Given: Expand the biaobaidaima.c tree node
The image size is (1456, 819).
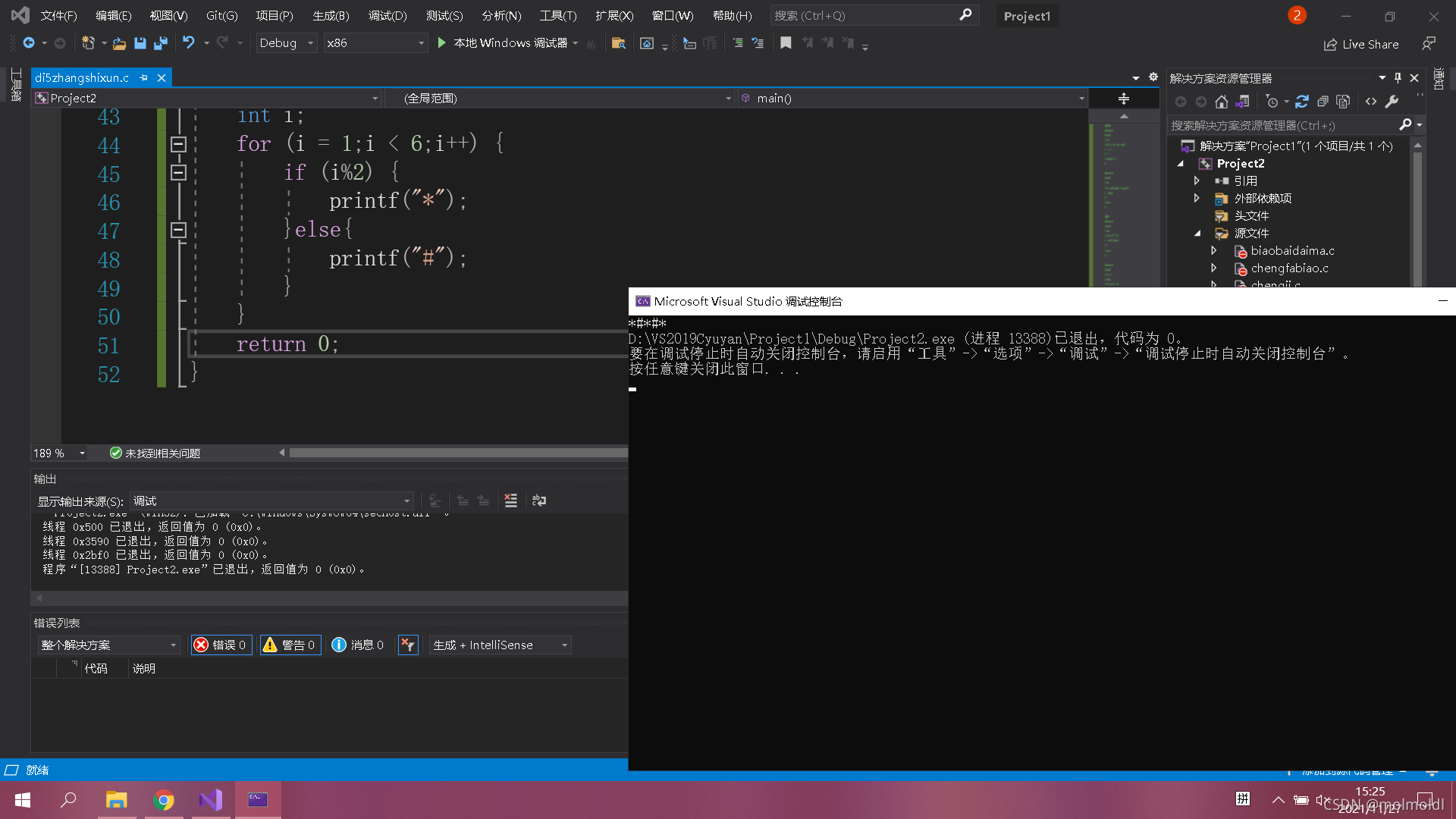Looking at the screenshot, I should pos(1213,250).
